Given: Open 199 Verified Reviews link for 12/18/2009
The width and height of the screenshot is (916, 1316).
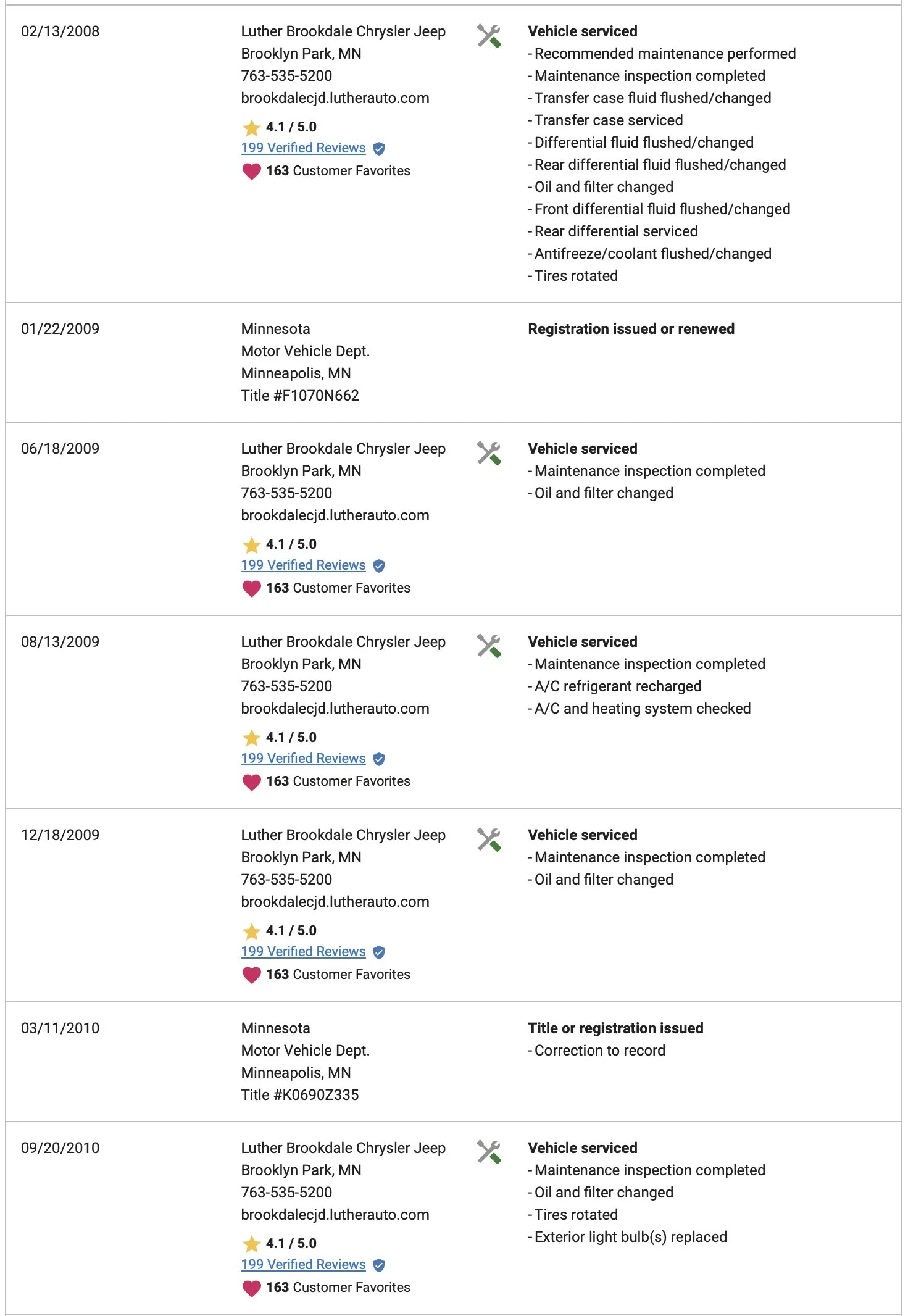Looking at the screenshot, I should coord(303,952).
